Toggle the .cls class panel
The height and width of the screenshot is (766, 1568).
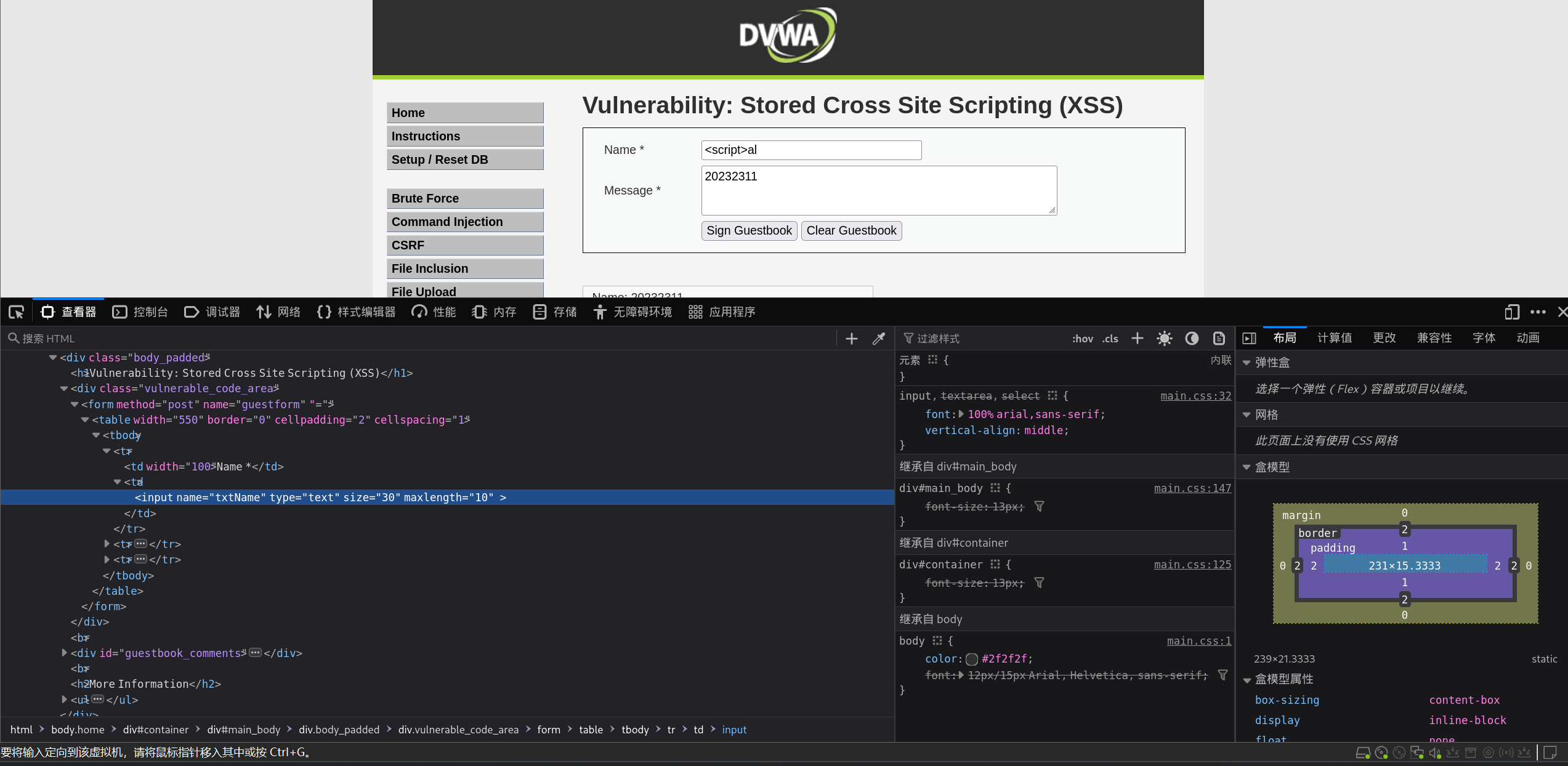pyautogui.click(x=1110, y=339)
